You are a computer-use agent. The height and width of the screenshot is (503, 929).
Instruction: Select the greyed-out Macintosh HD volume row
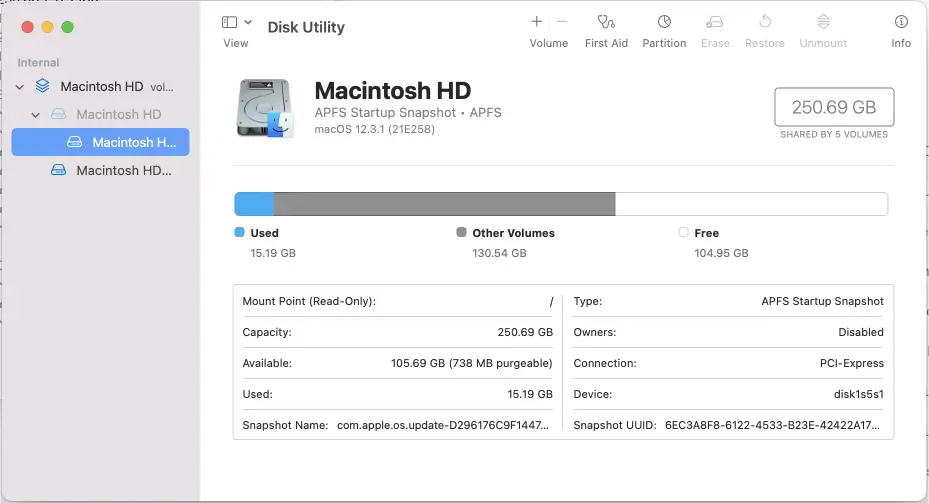(101, 114)
